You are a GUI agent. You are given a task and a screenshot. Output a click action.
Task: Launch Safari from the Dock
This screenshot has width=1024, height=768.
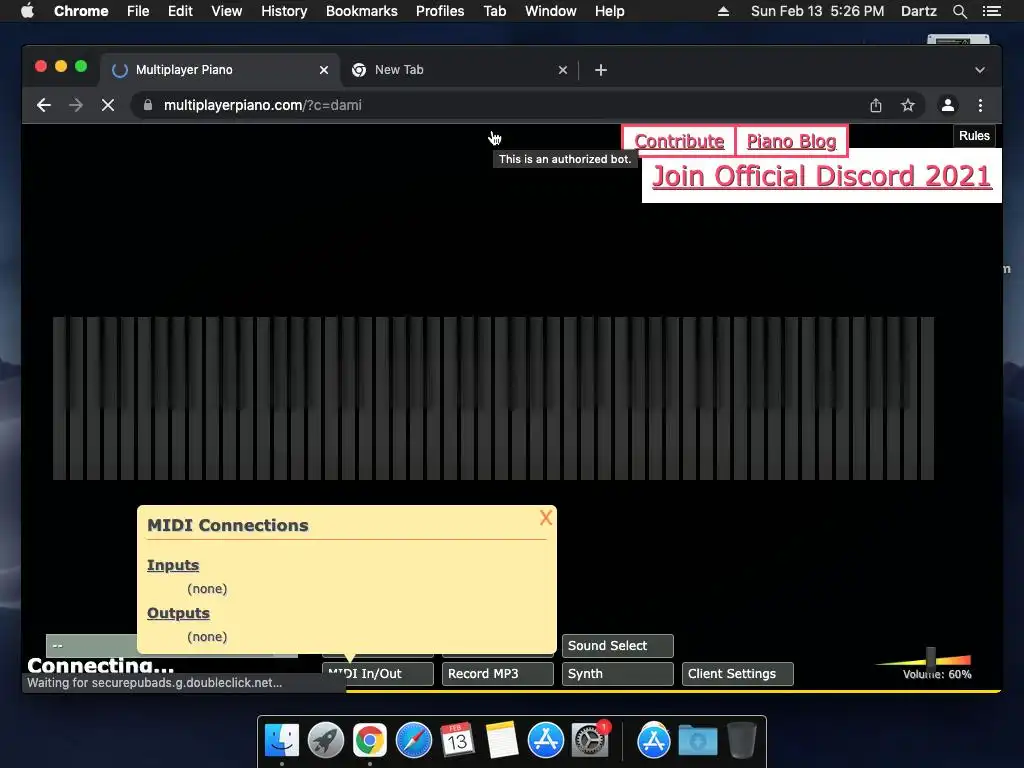tap(414, 741)
